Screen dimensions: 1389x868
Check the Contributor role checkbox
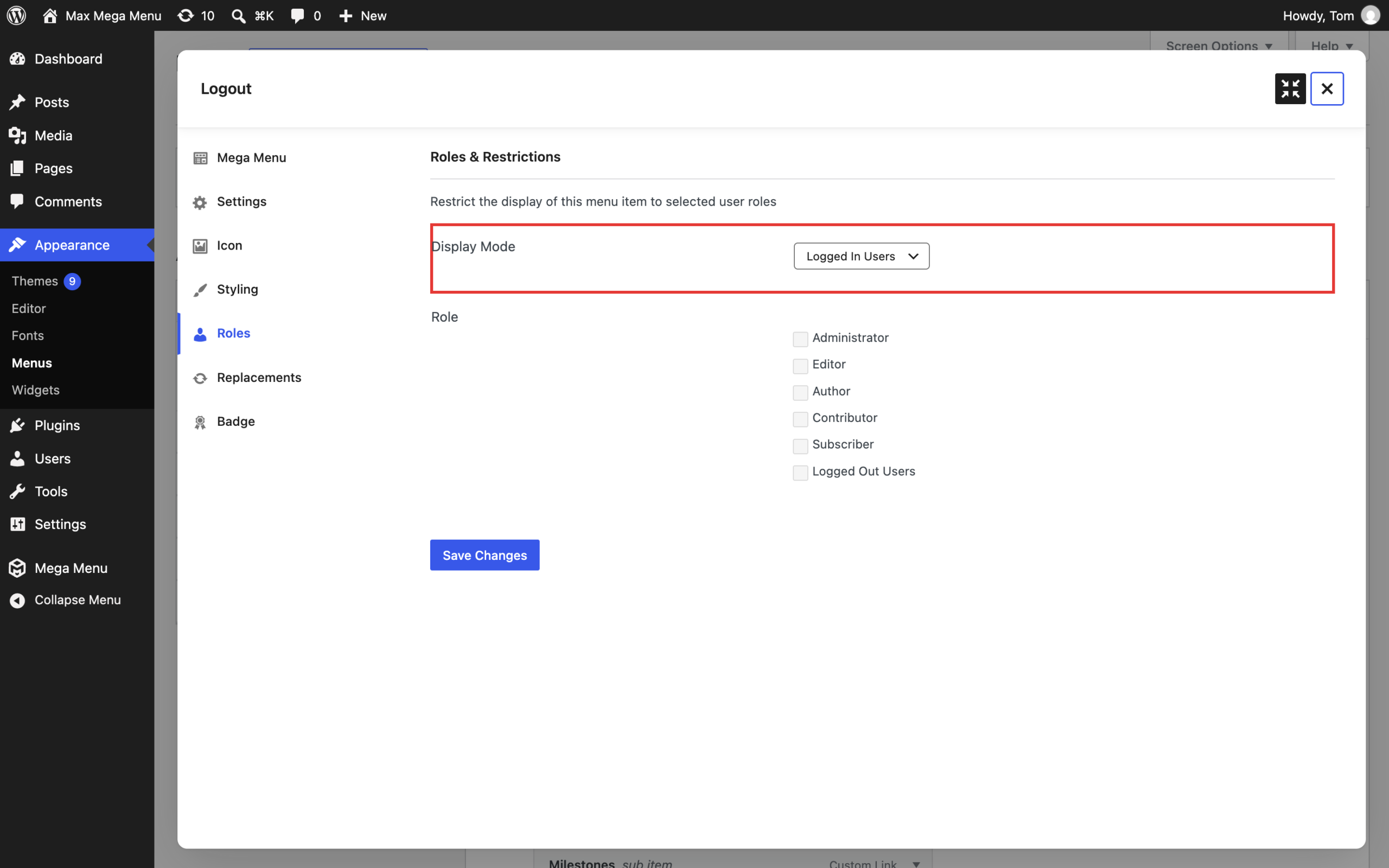pyautogui.click(x=800, y=419)
